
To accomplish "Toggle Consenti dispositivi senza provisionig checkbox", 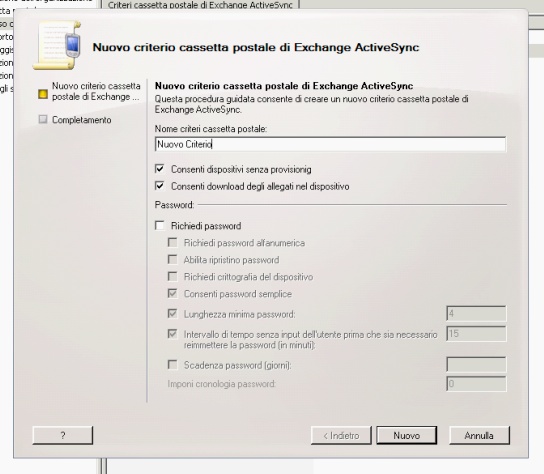I will [x=160, y=169].
